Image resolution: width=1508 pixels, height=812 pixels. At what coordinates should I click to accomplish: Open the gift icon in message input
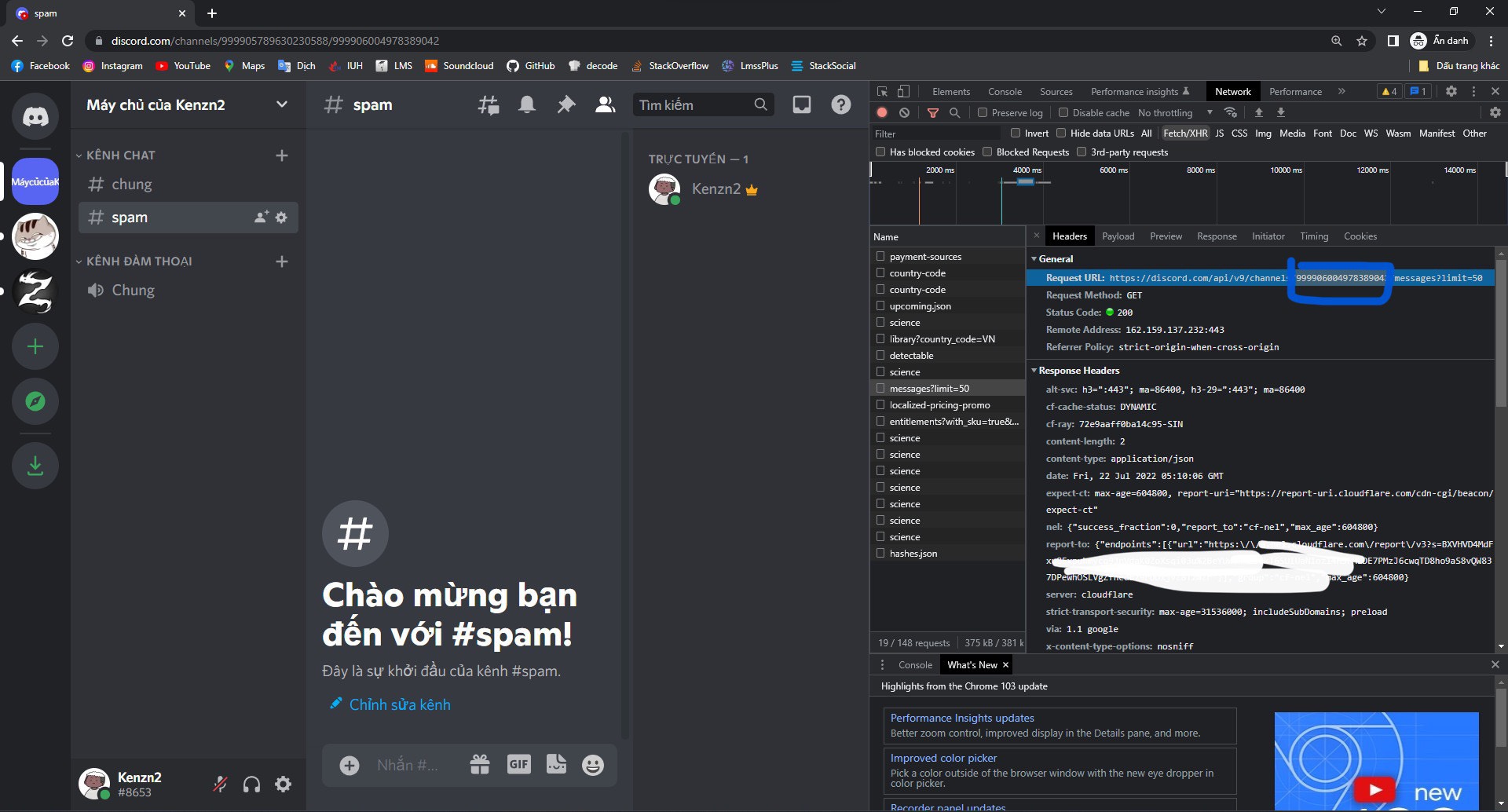[x=478, y=764]
